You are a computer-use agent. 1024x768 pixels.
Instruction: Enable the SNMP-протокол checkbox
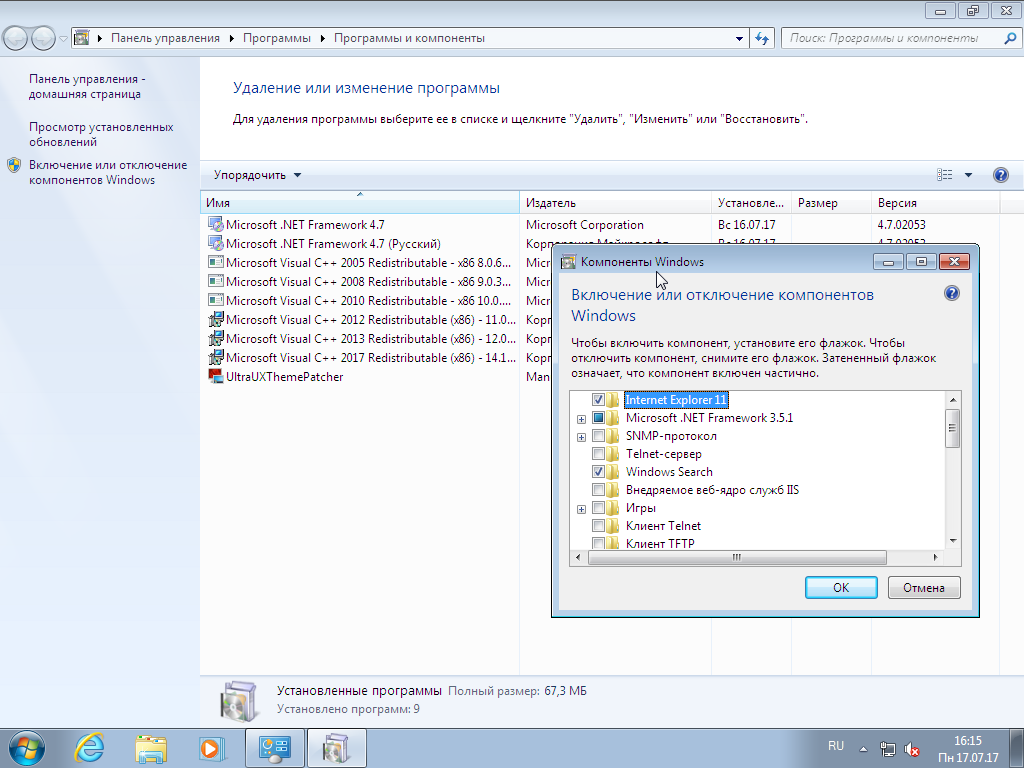[598, 436]
